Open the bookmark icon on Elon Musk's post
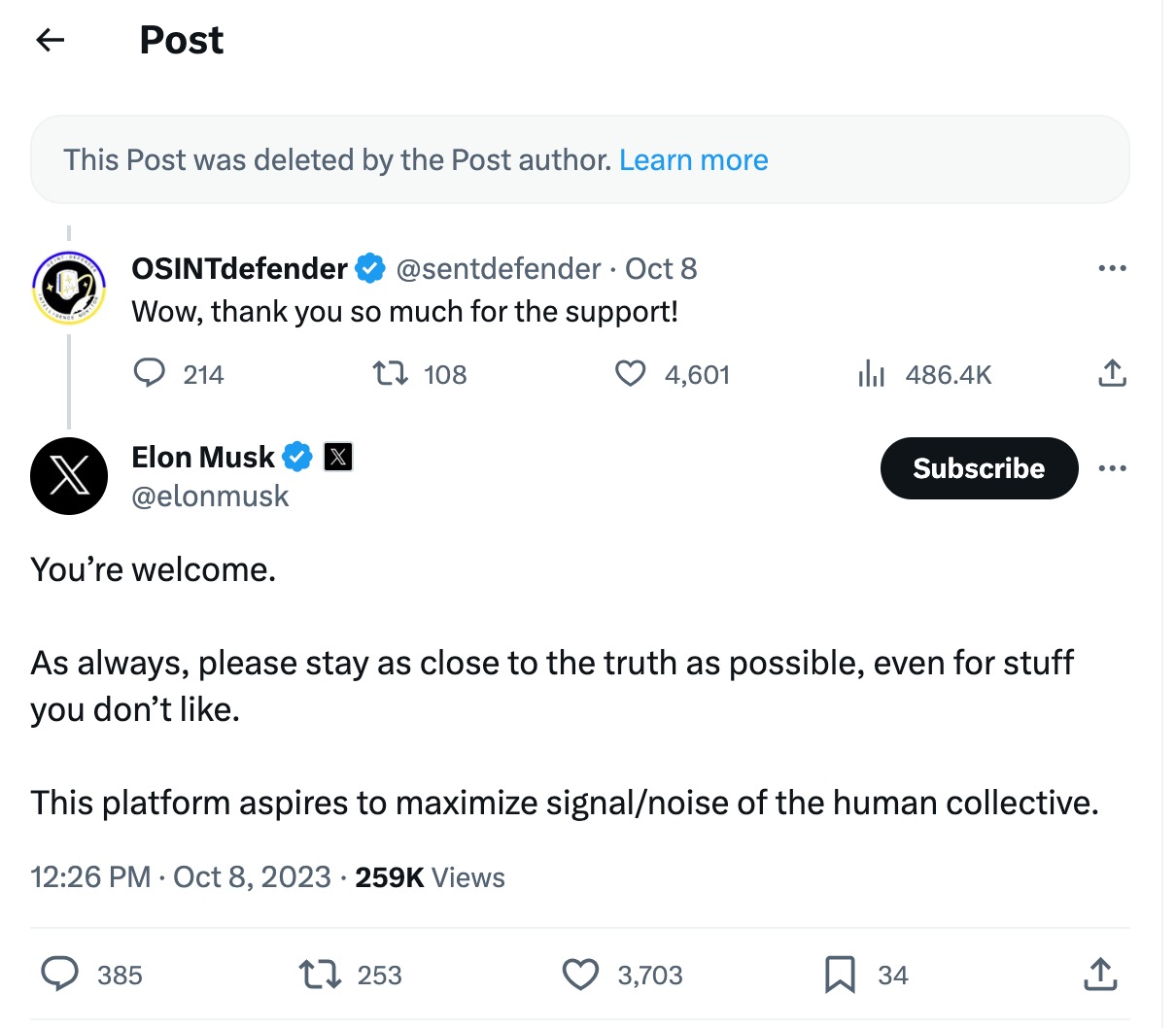Image resolution: width=1176 pixels, height=1028 pixels. [841, 975]
